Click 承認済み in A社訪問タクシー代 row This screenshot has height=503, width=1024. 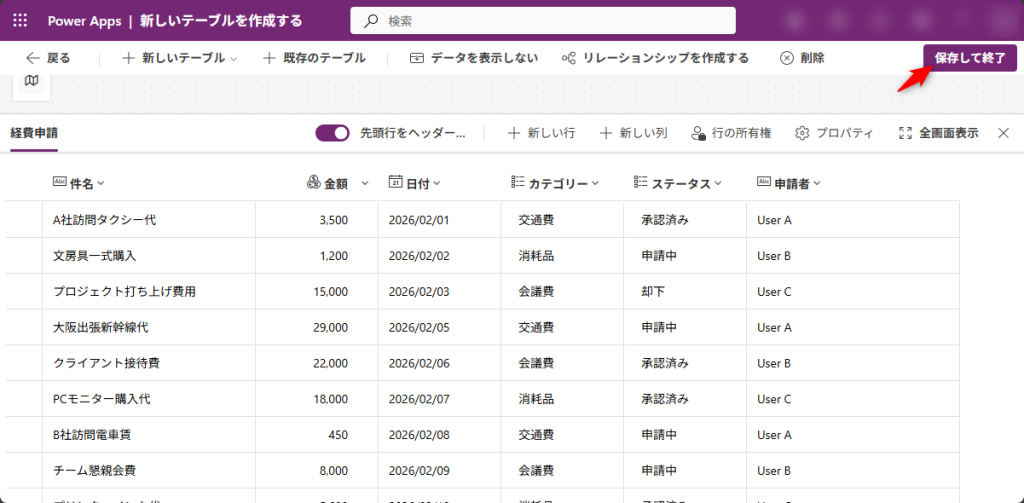point(685,220)
